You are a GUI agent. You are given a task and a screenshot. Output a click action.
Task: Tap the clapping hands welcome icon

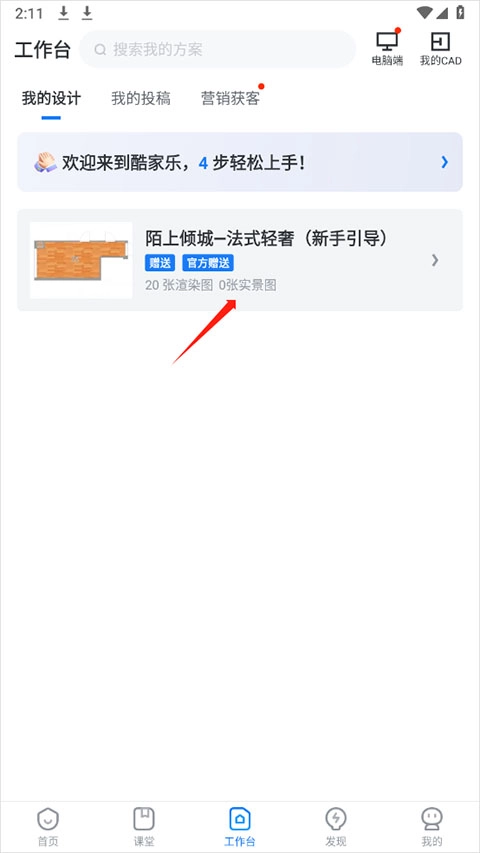point(45,162)
